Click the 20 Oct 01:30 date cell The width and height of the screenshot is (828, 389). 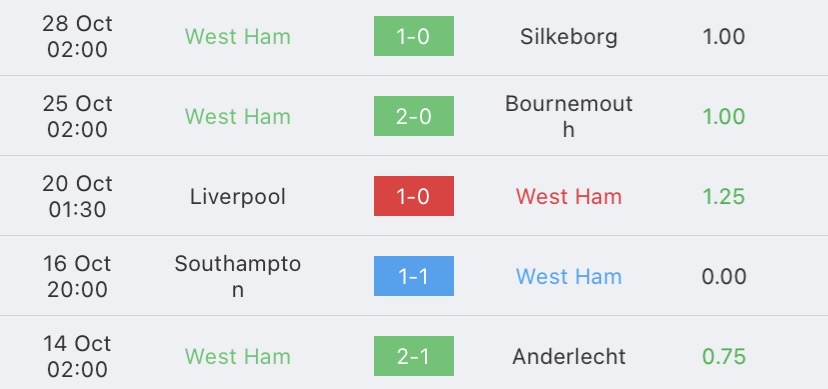78,196
